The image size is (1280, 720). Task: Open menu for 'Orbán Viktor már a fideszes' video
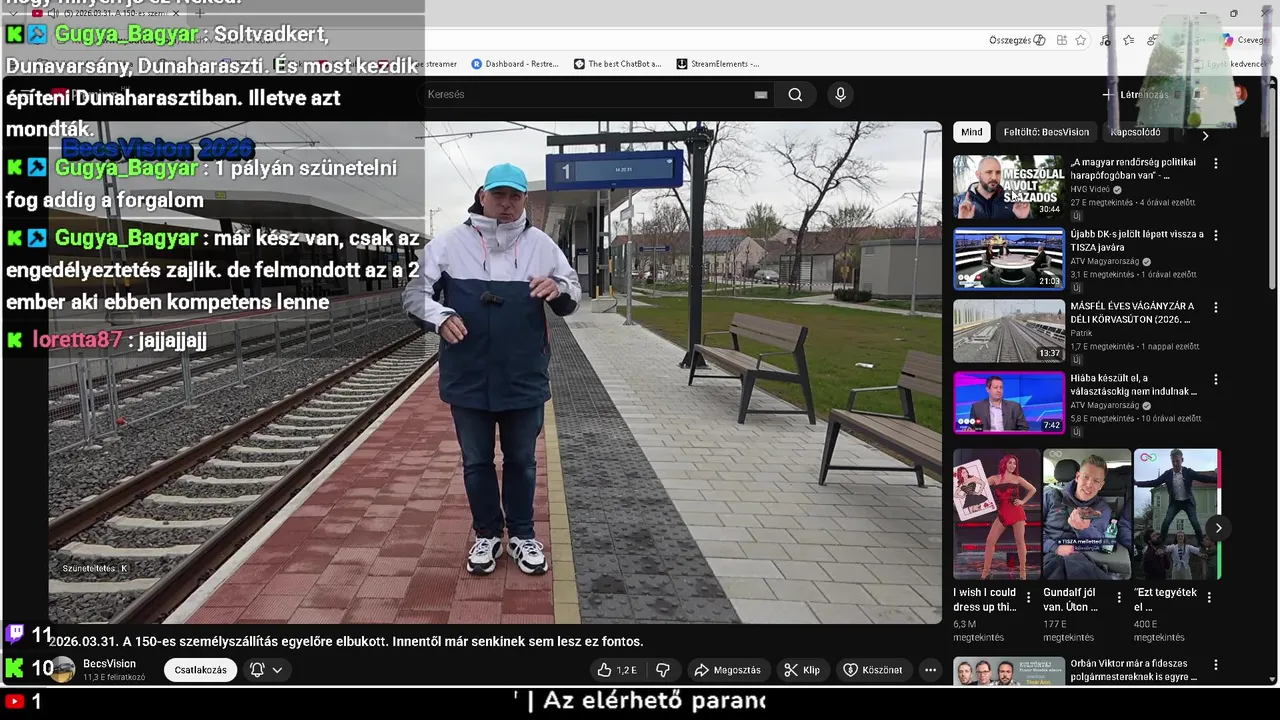tap(1216, 664)
